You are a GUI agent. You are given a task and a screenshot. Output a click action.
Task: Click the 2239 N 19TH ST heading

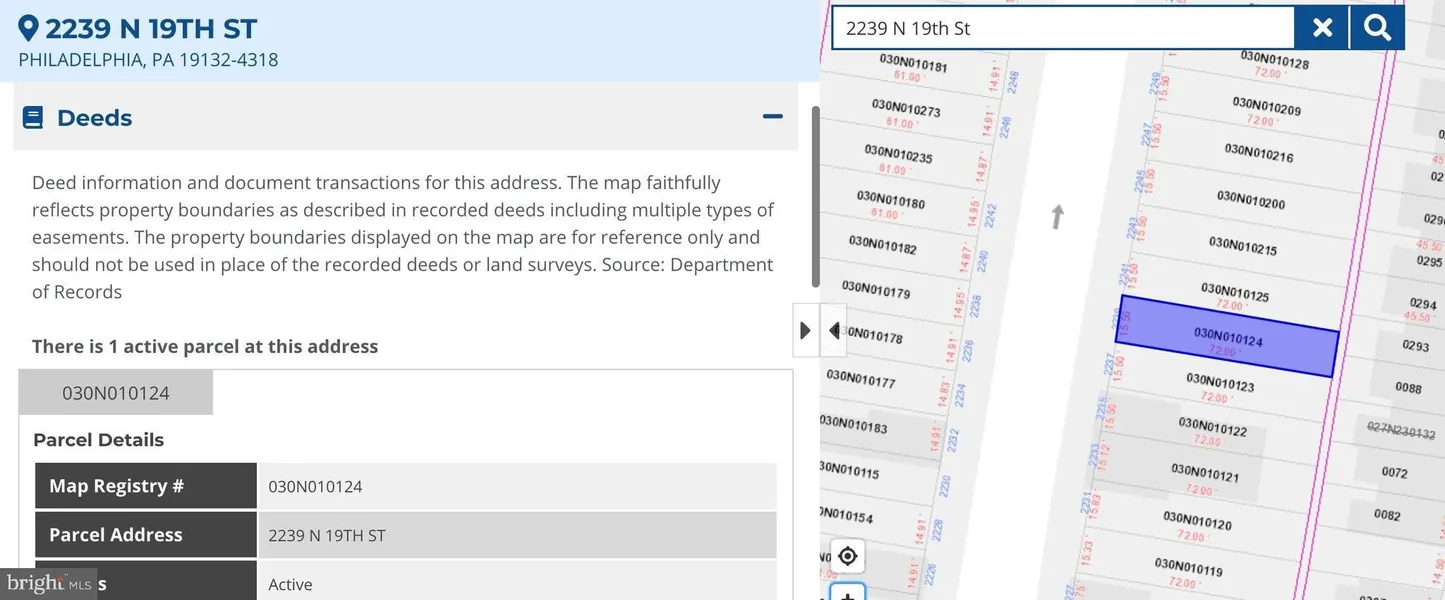151,28
